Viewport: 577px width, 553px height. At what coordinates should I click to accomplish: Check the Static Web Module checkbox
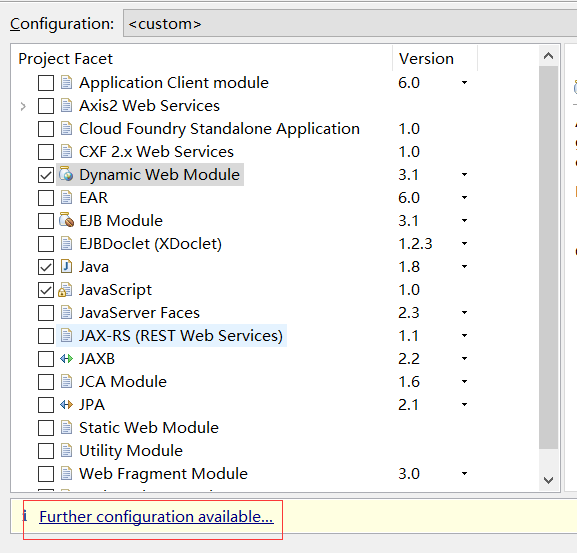coord(46,428)
